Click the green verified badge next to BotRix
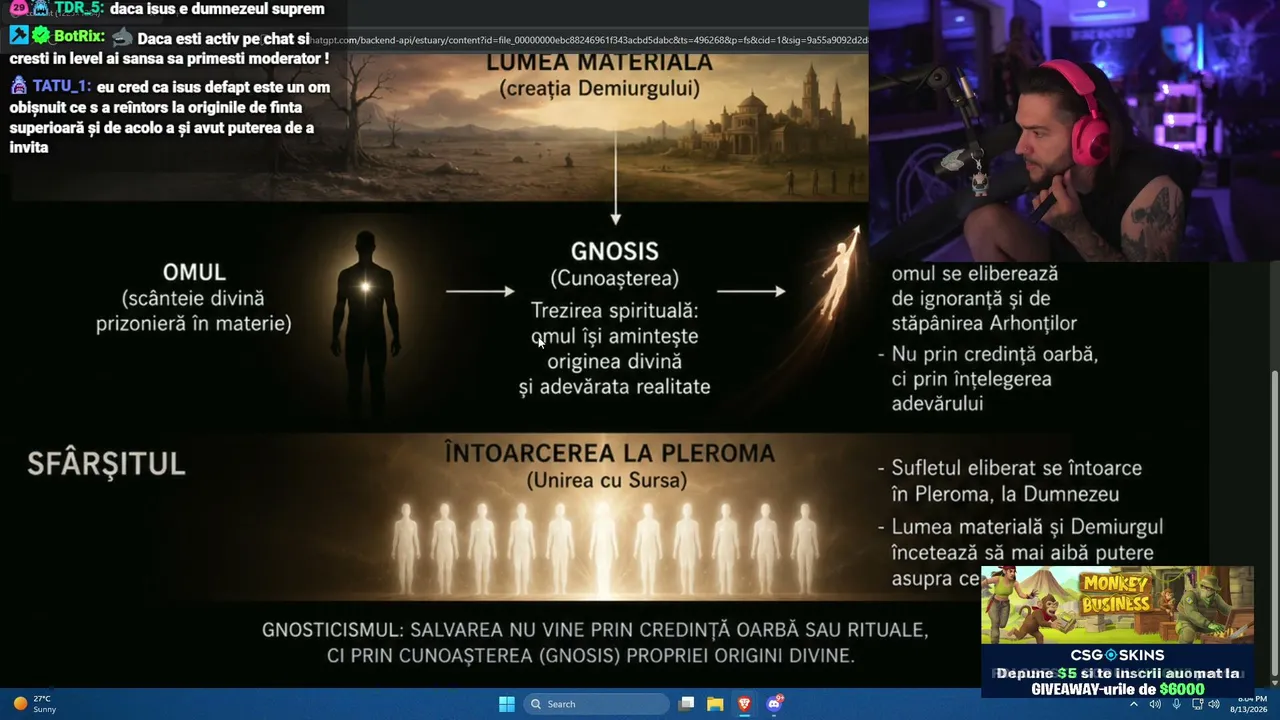 pyautogui.click(x=41, y=36)
